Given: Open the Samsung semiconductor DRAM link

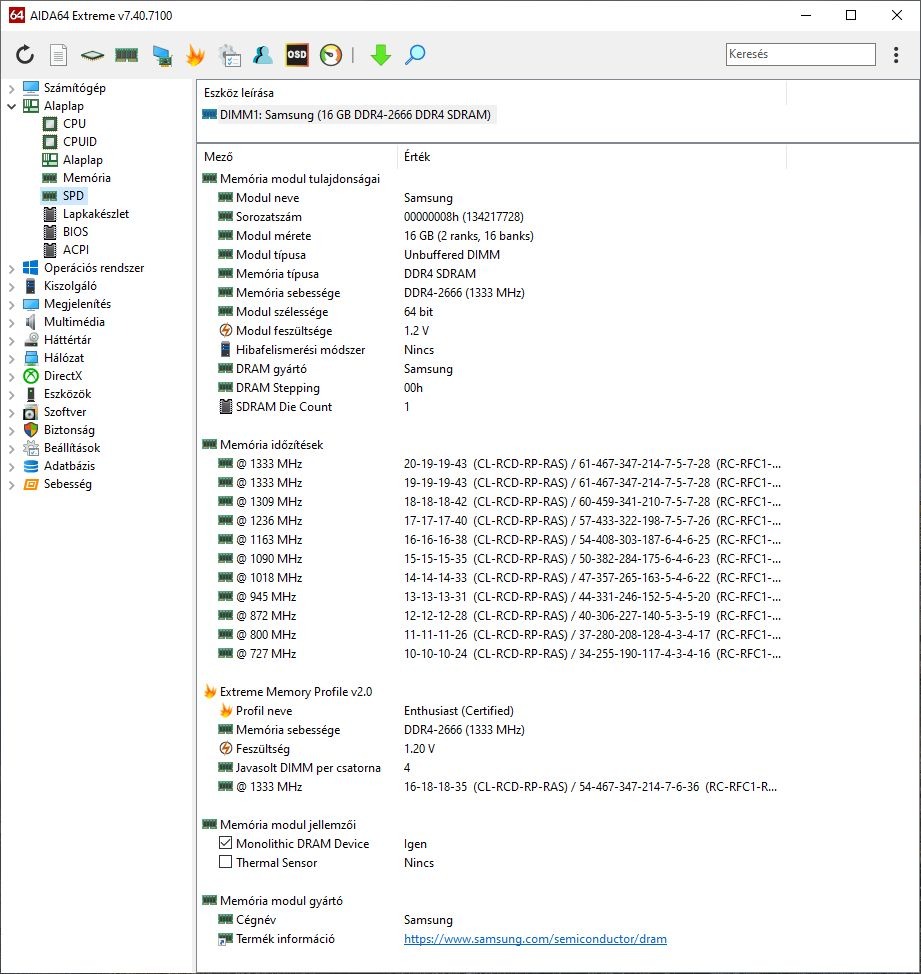Looking at the screenshot, I should coord(535,939).
